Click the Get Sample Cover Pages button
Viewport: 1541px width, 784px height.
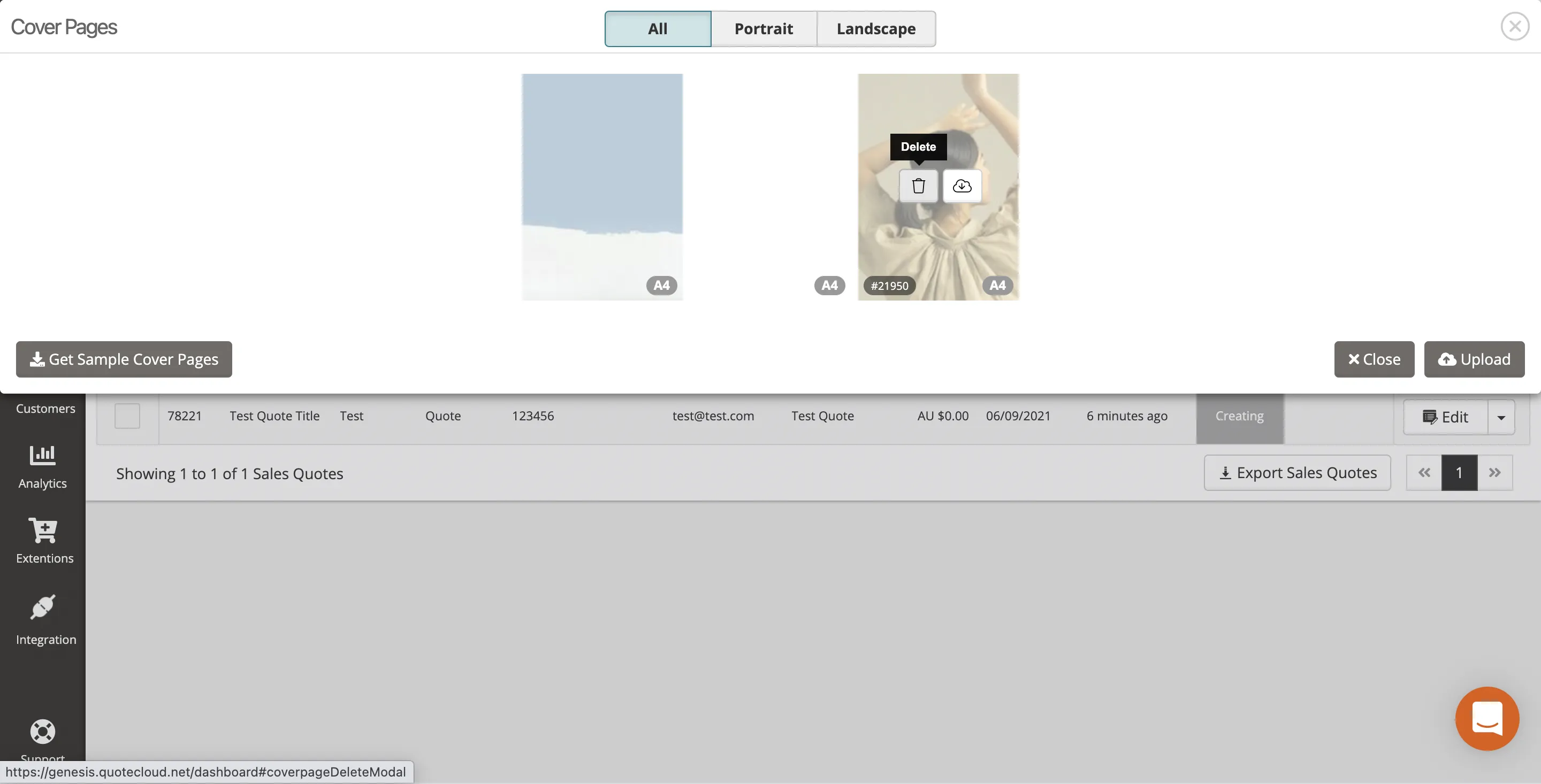[x=124, y=359]
